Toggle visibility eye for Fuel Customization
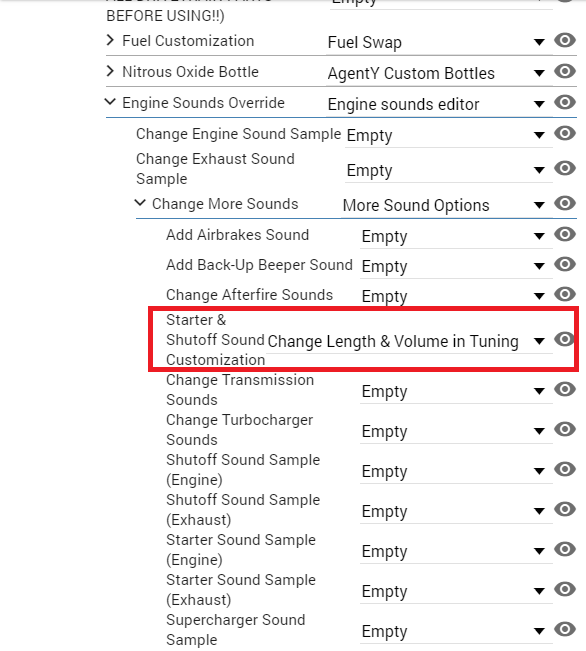 565,40
